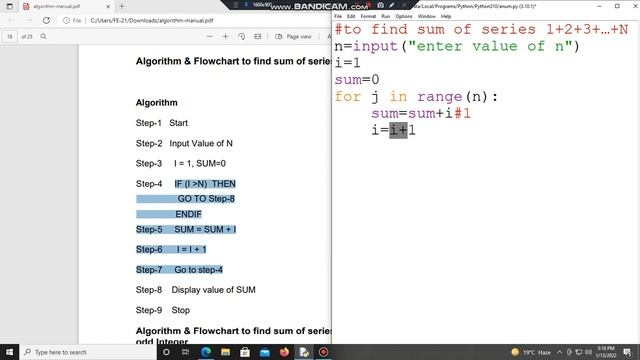The image size is (640, 360).
Task: Maximize the IDLE editor window
Action: pyautogui.click(x=617, y=6)
